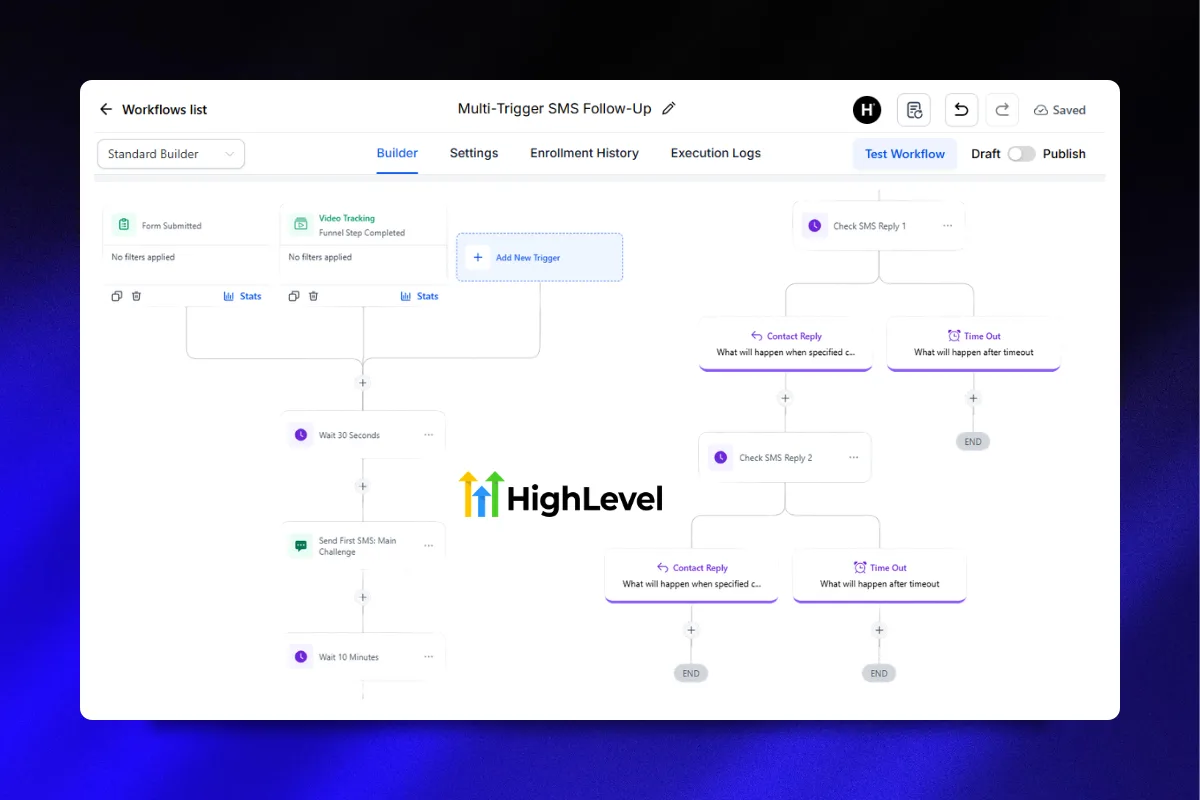Delete the Form Submitted trigger
The image size is (1200, 800).
[x=137, y=296]
